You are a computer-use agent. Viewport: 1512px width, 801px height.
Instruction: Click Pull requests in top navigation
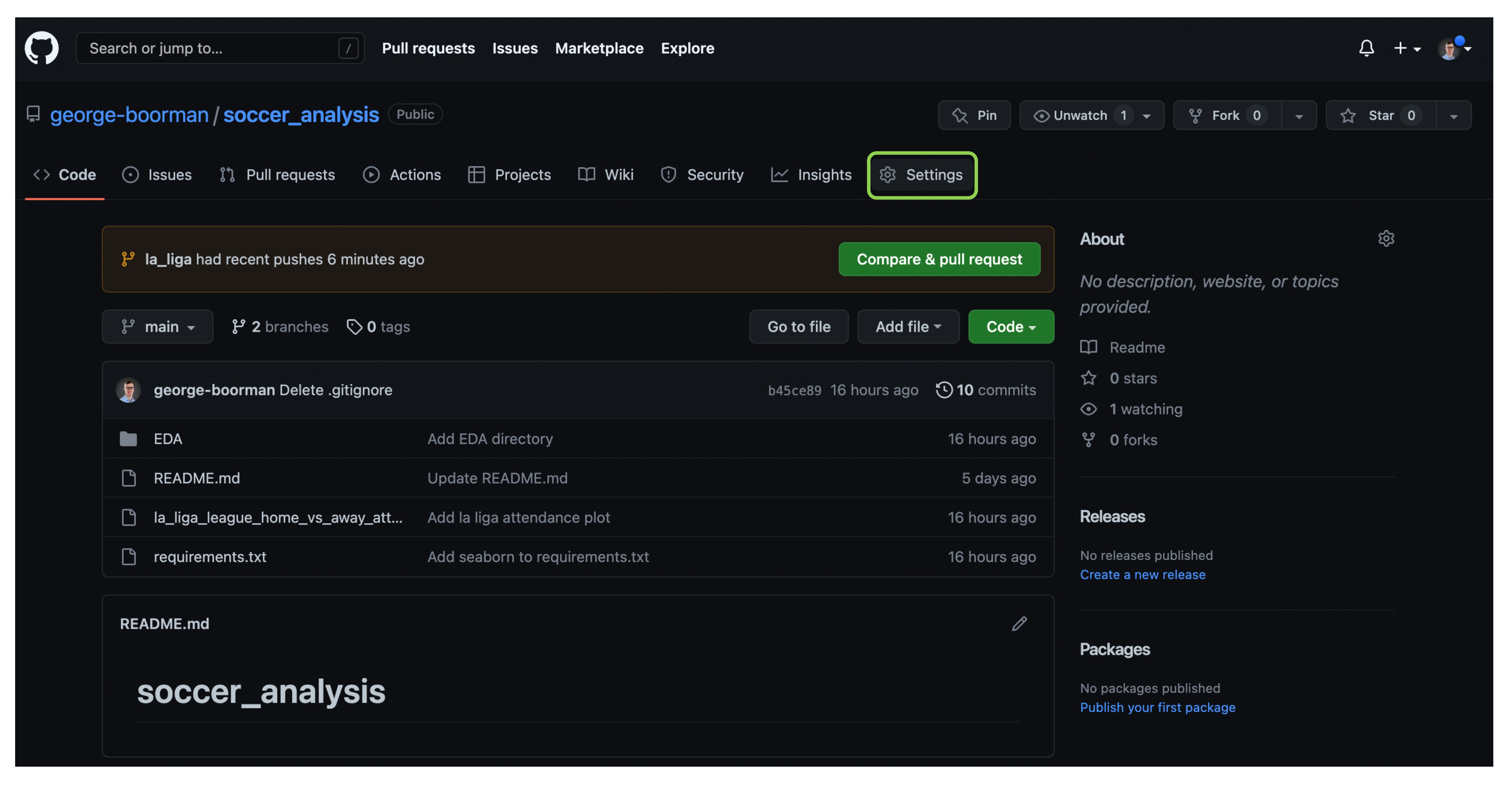point(429,48)
